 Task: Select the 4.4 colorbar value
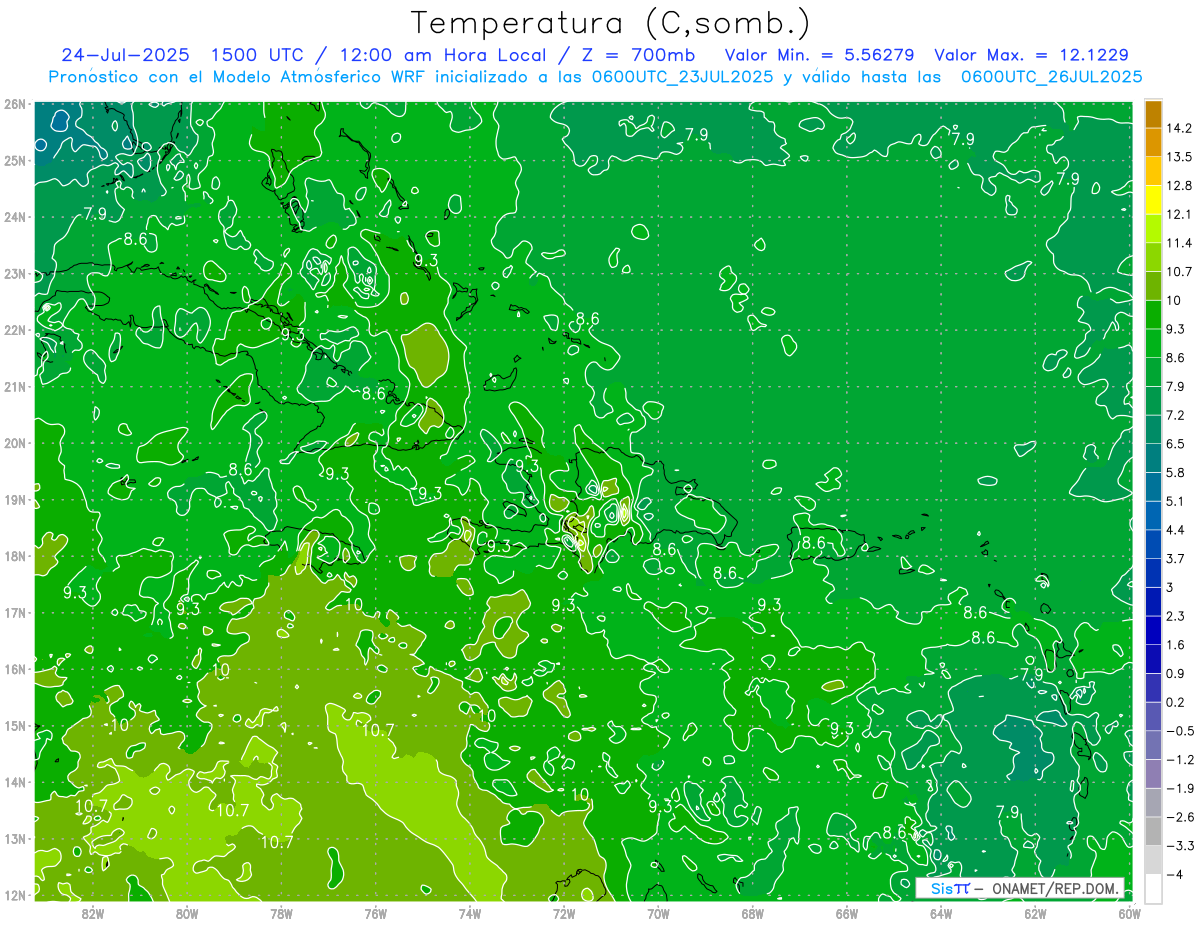coord(1176,530)
